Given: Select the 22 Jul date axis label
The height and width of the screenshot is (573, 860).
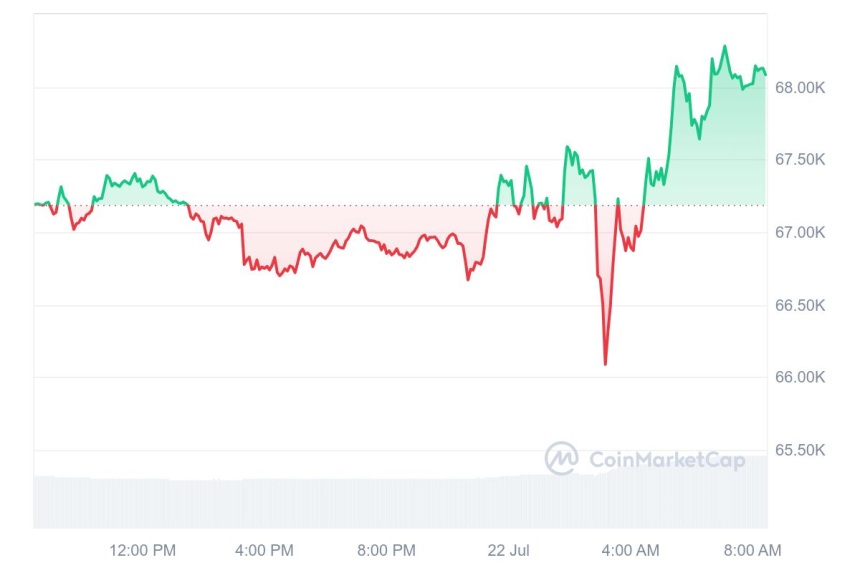Looking at the screenshot, I should pos(509,550).
